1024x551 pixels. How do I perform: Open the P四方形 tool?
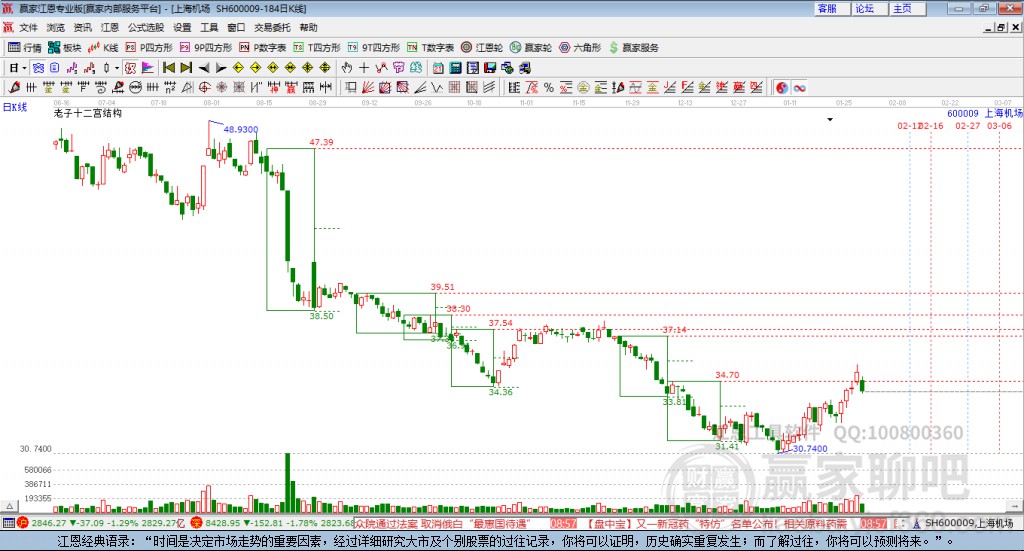[x=149, y=48]
